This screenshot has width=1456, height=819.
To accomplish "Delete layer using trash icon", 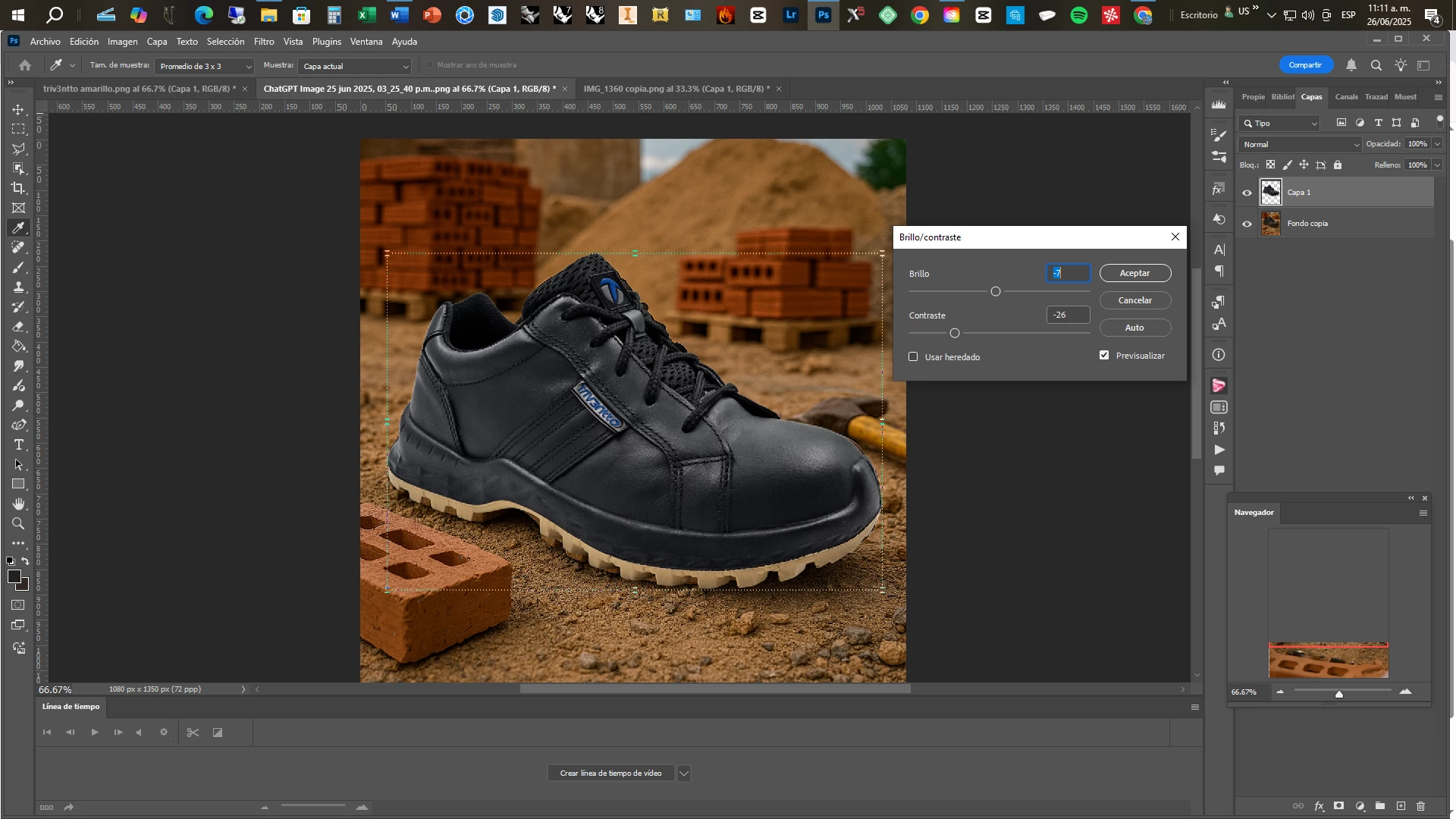I will [1421, 806].
